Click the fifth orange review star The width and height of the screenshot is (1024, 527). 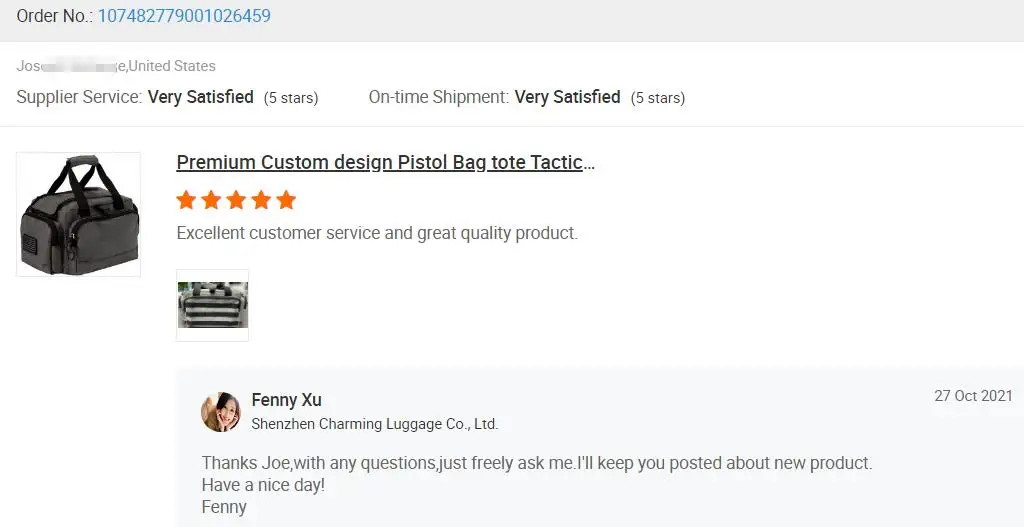click(x=286, y=200)
